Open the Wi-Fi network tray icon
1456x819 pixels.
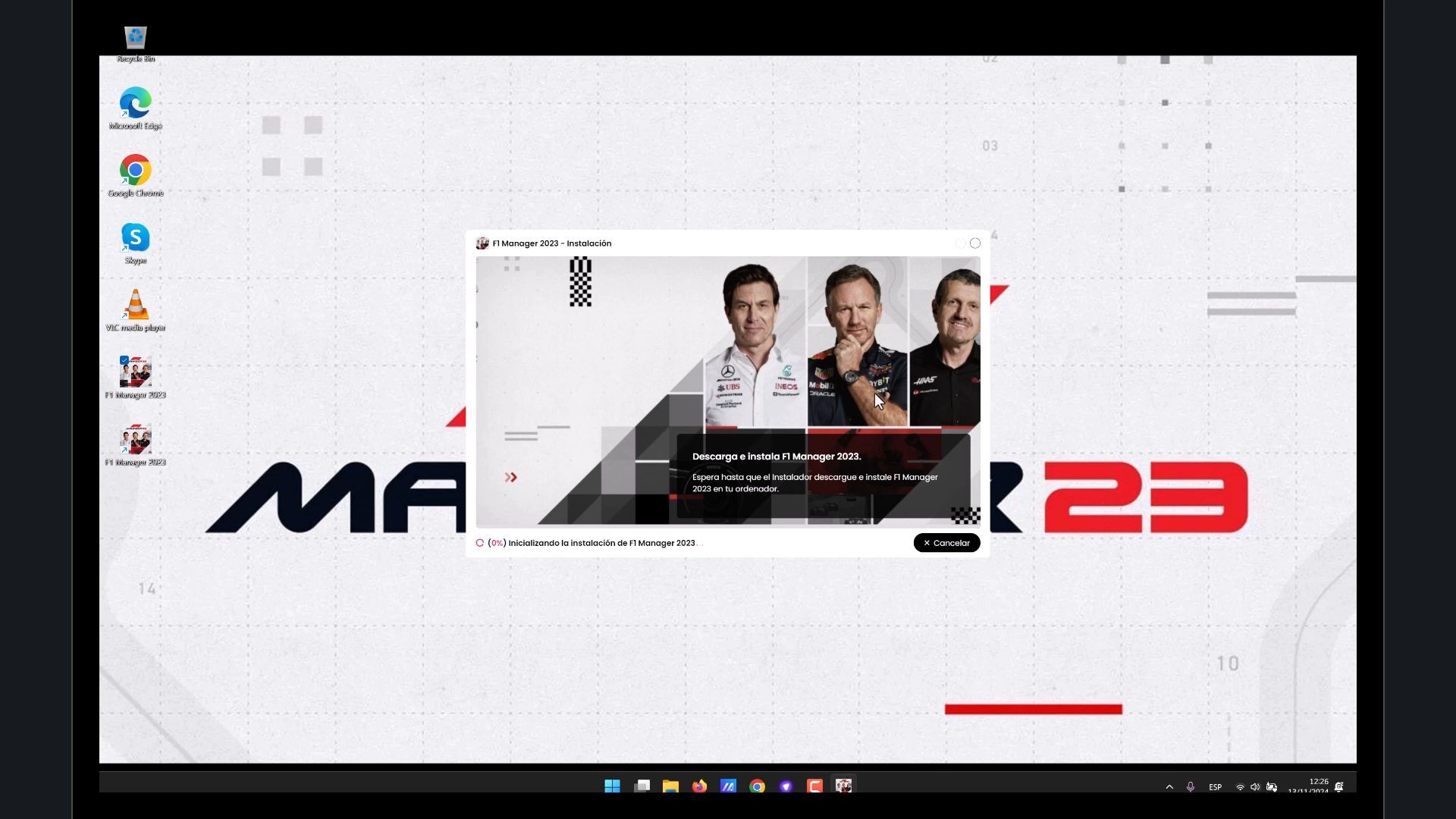pyautogui.click(x=1240, y=787)
